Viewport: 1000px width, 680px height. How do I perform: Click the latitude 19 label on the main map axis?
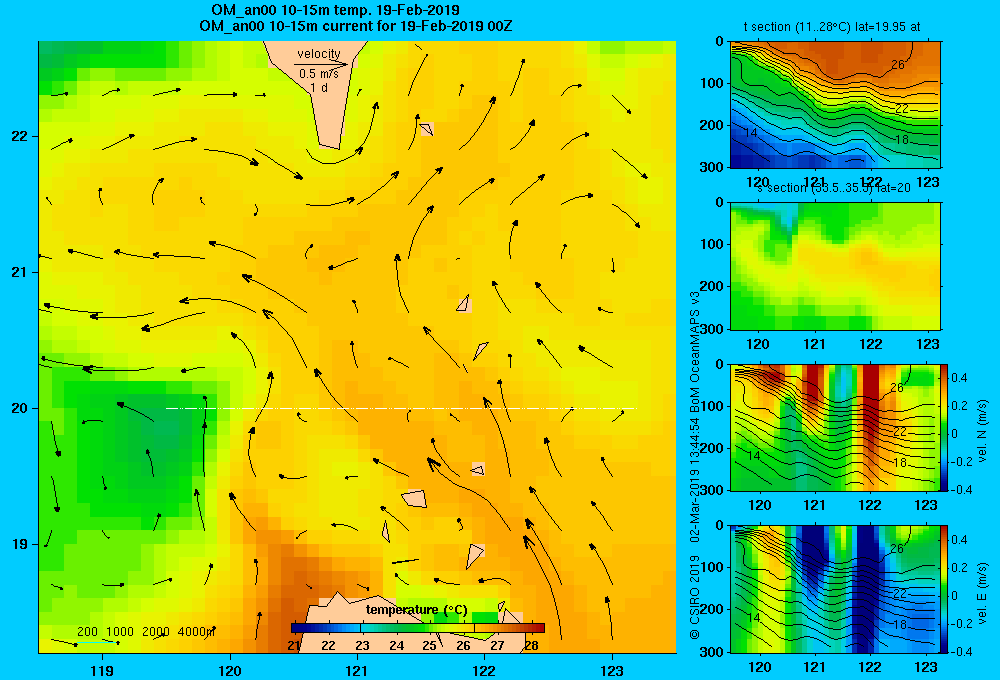pos(20,544)
